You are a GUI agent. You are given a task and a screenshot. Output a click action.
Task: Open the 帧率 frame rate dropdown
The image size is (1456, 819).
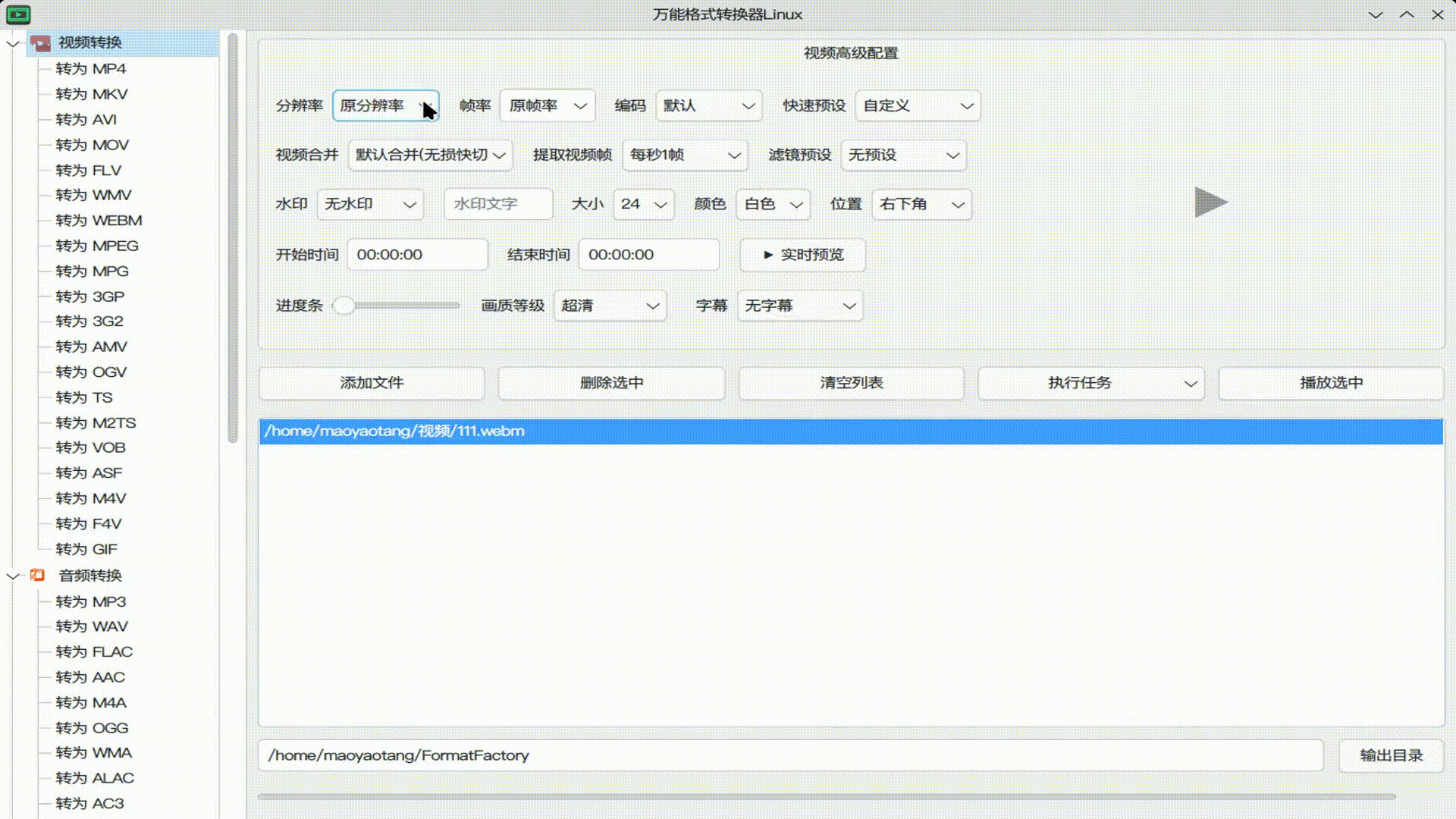click(x=548, y=106)
